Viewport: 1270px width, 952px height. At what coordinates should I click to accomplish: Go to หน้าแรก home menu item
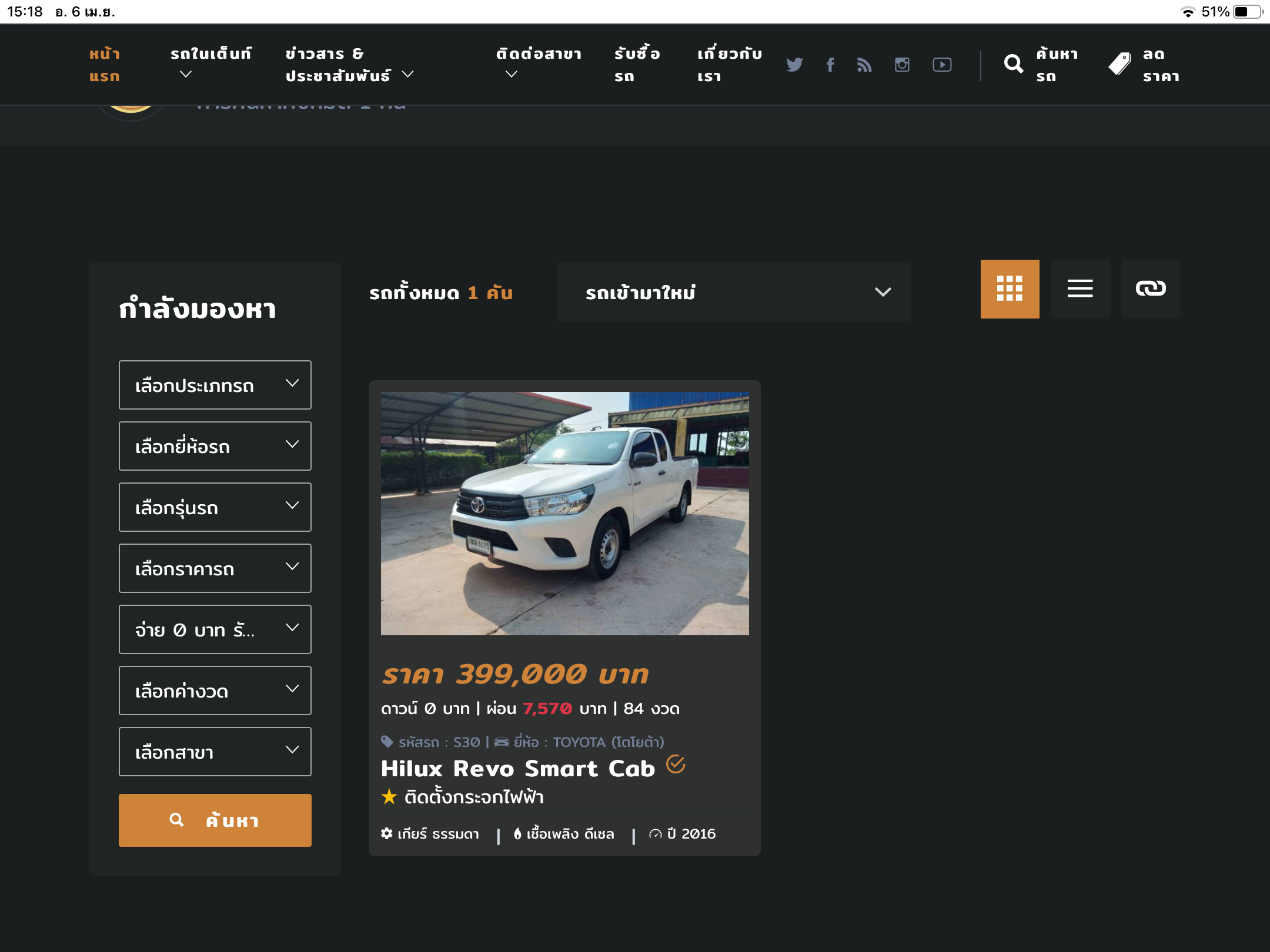tap(105, 65)
